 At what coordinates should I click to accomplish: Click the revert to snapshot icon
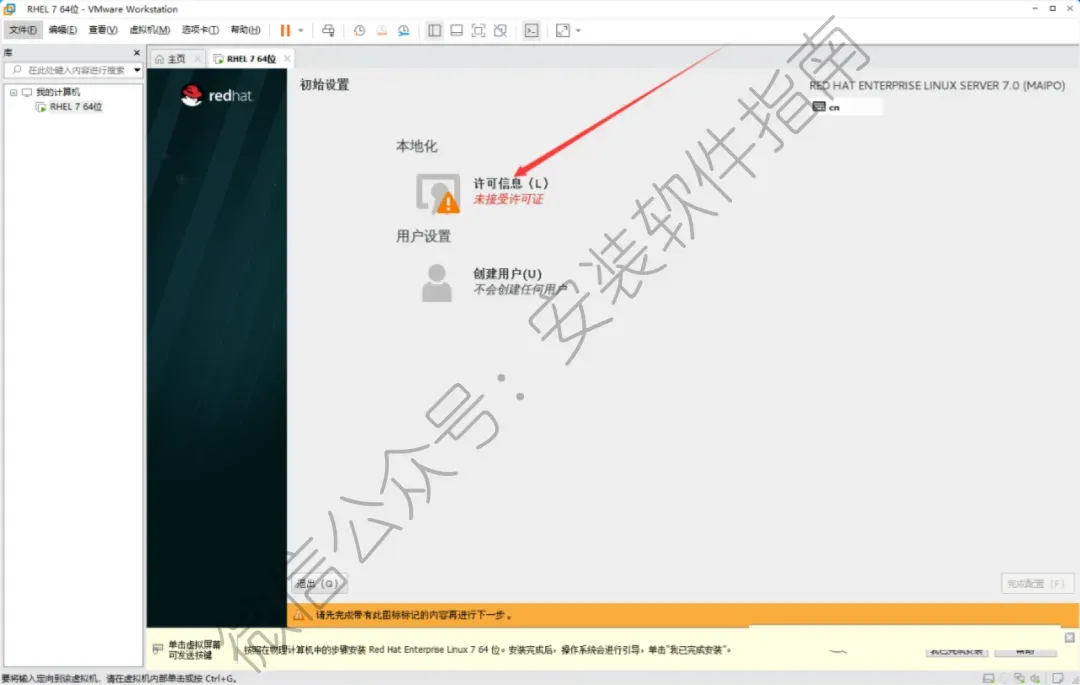coord(382,30)
